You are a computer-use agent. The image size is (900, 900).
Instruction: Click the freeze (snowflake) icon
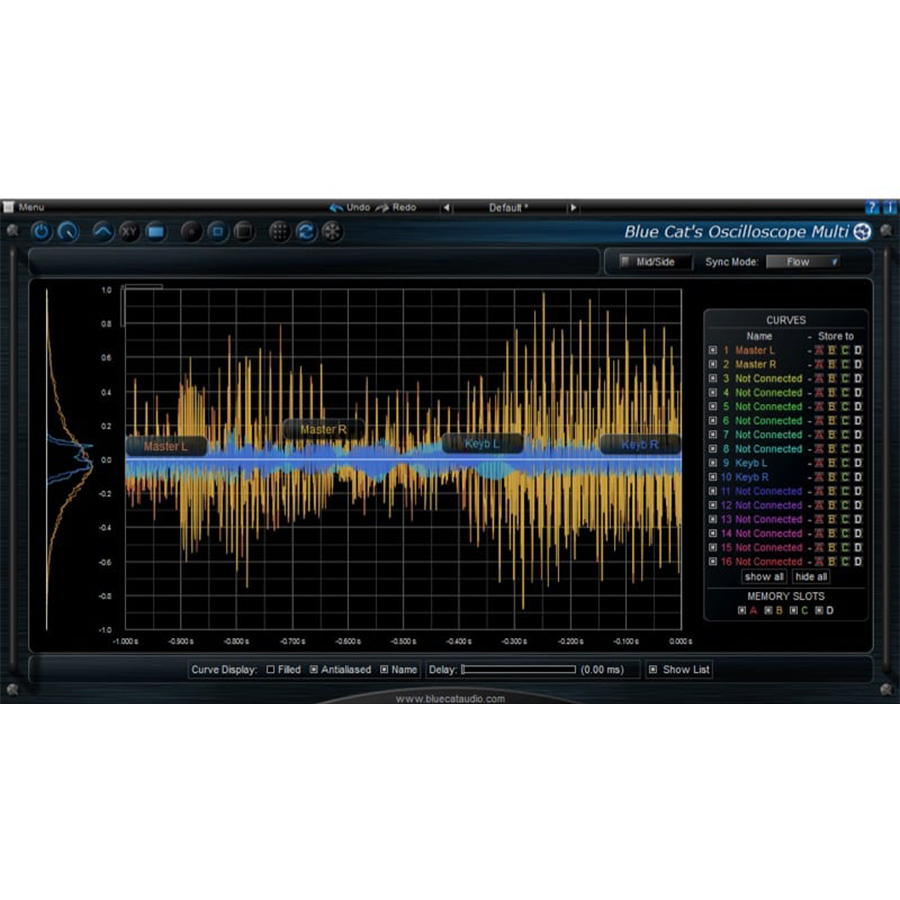pos(331,231)
